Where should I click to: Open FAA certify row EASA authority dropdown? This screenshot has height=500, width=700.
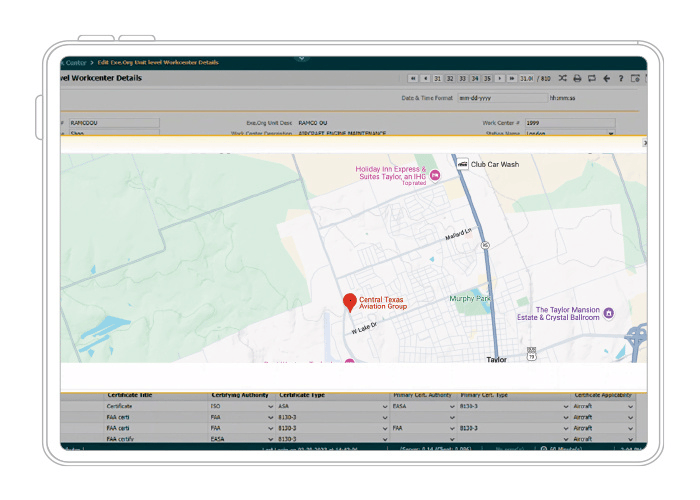[270, 439]
